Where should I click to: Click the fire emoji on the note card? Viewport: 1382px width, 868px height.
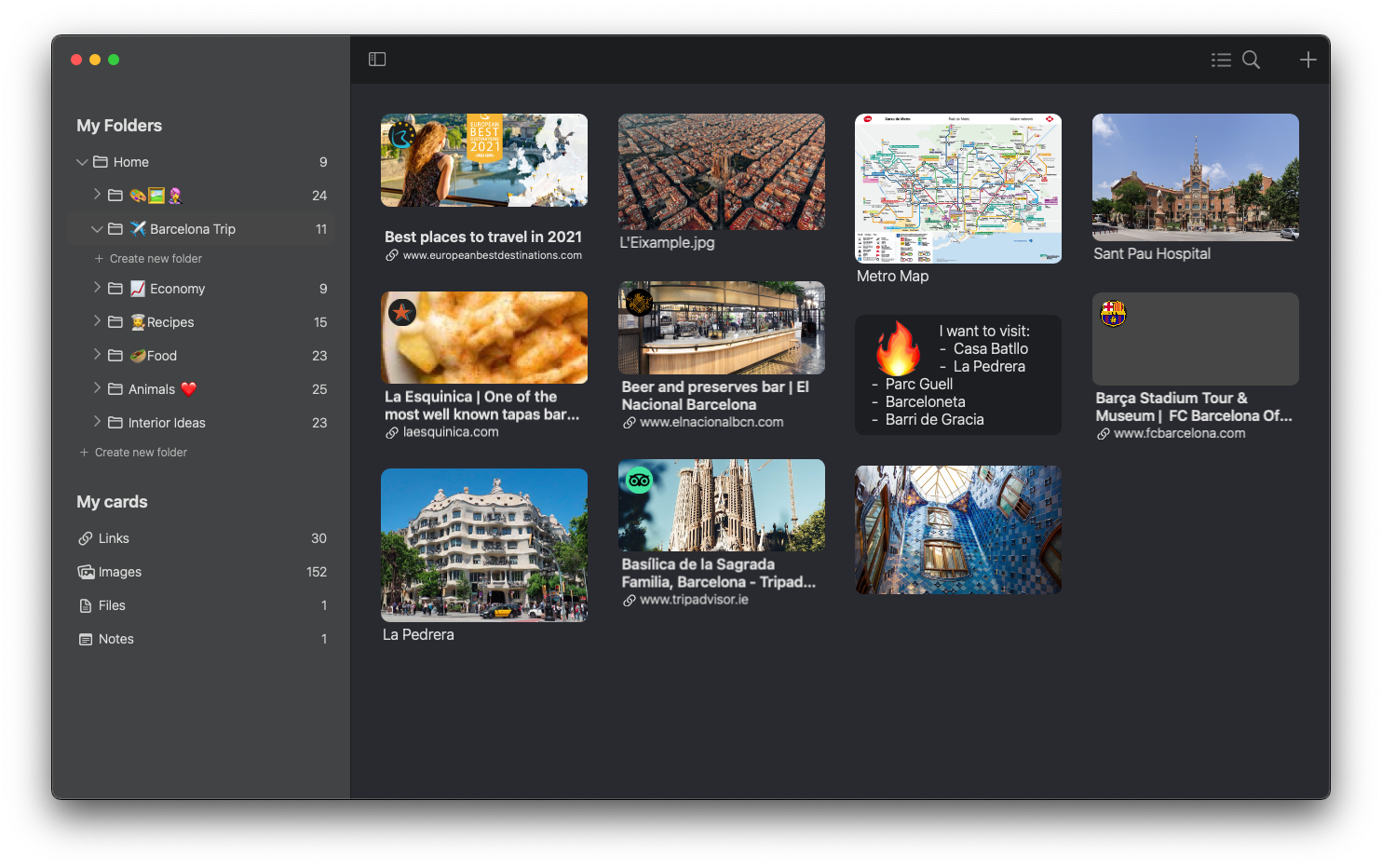[x=898, y=348]
